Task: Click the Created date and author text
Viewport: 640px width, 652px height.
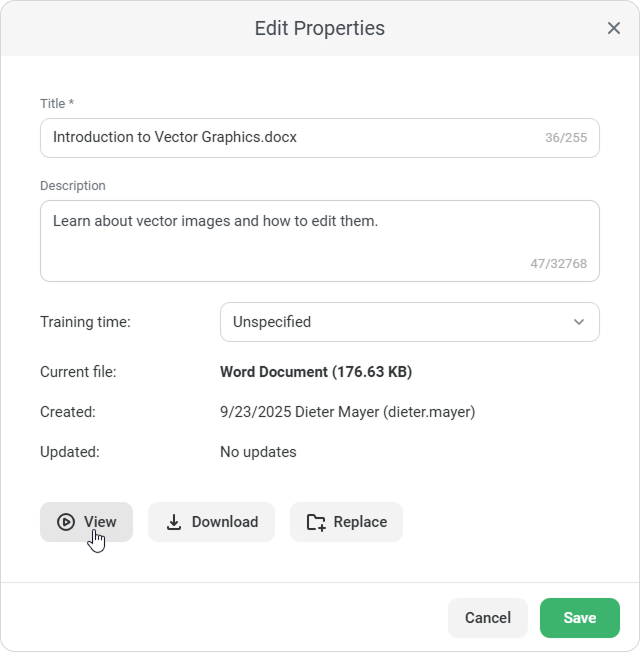Action: pyautogui.click(x=347, y=412)
